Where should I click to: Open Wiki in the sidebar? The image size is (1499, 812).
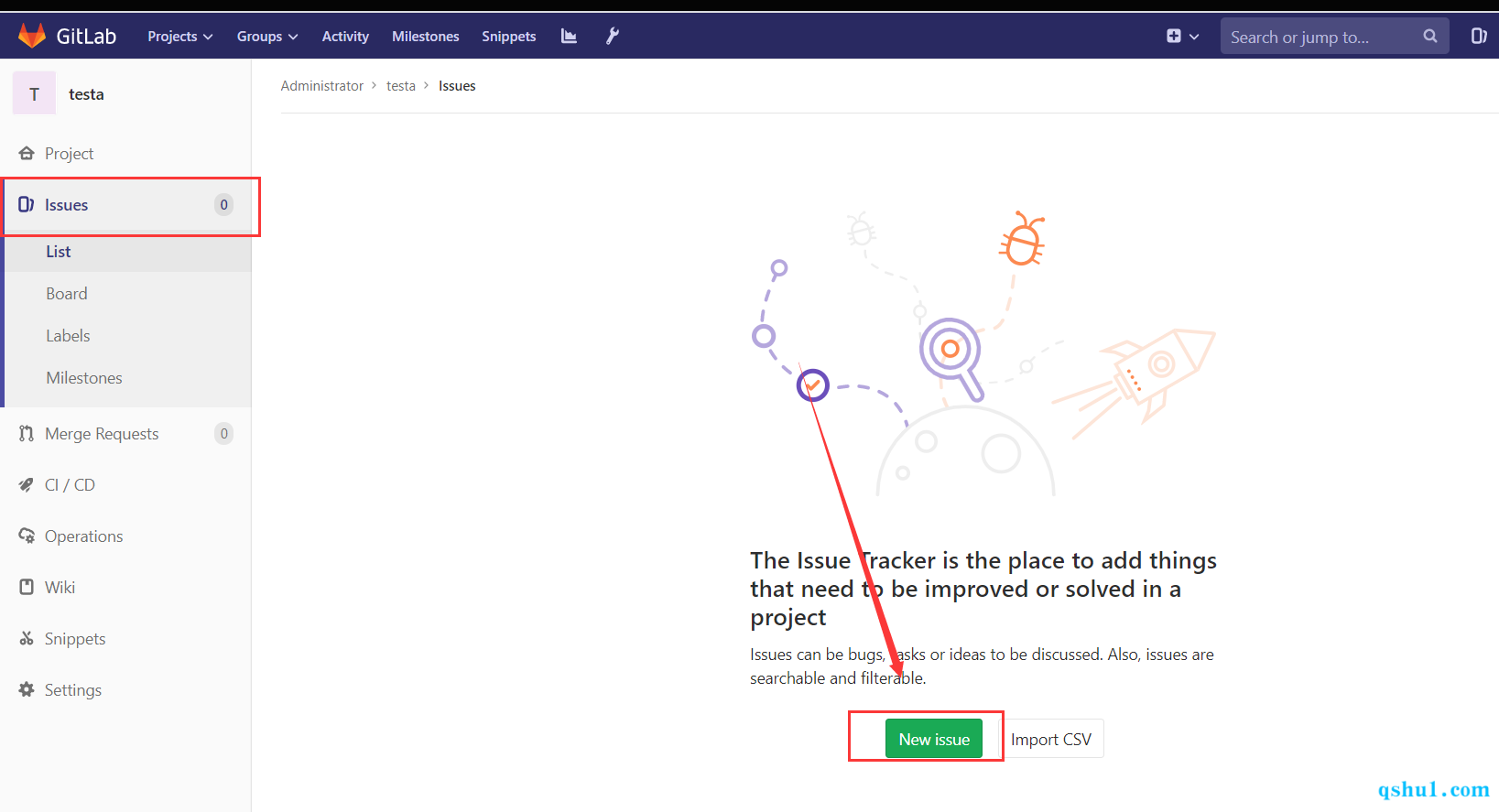pyautogui.click(x=125, y=588)
